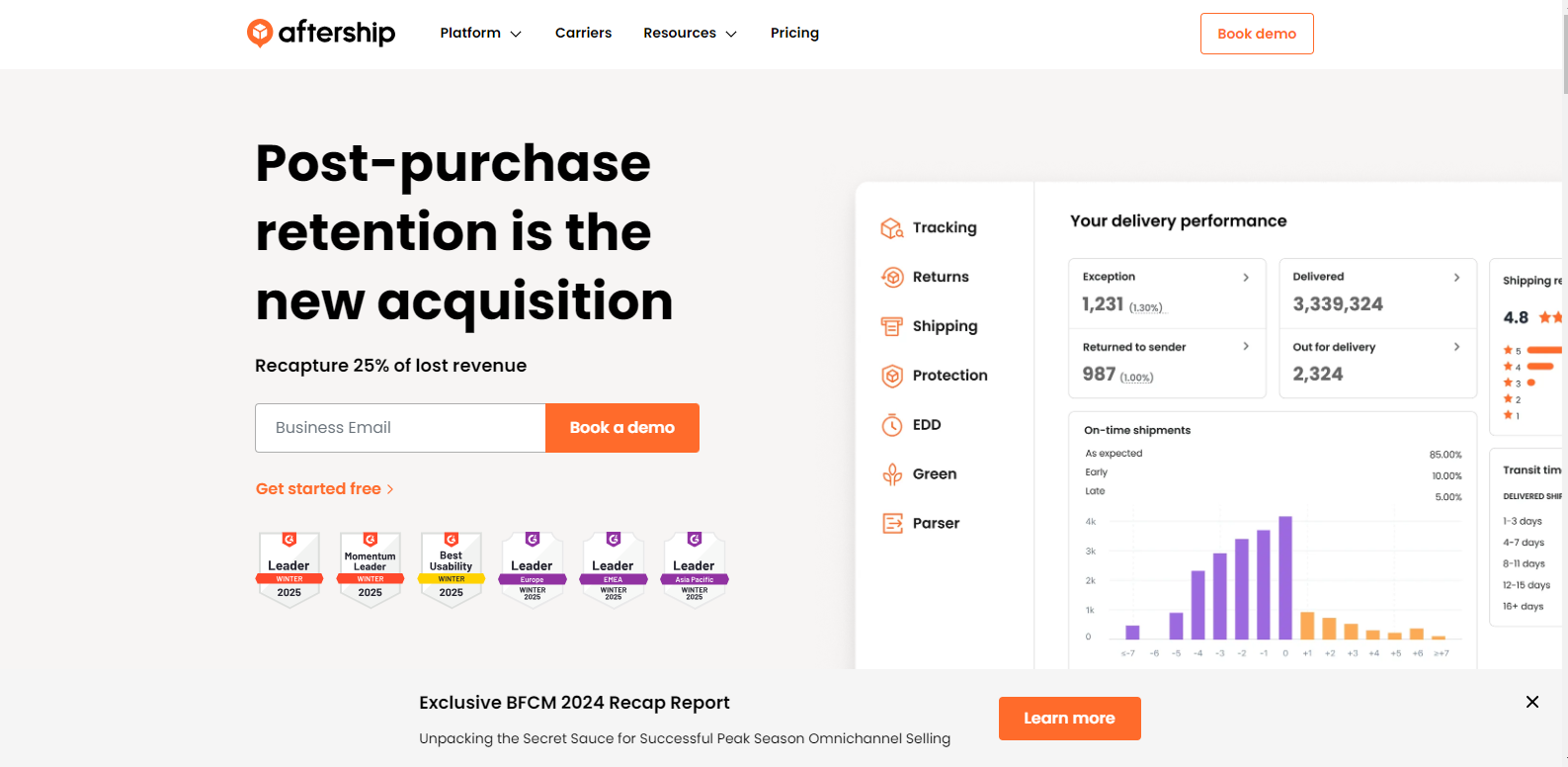The height and width of the screenshot is (767, 1568).
Task: Click the 5-star rating bar
Action: pyautogui.click(x=1544, y=350)
